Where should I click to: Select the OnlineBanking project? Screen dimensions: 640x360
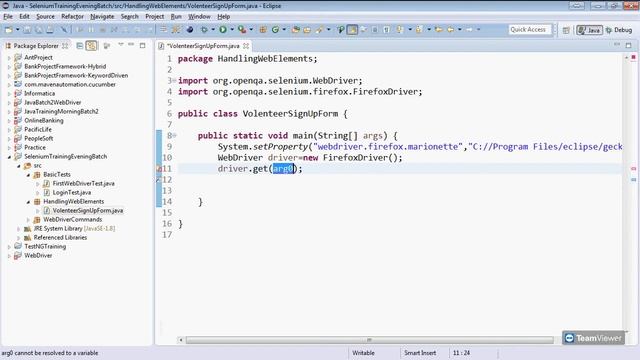point(44,120)
